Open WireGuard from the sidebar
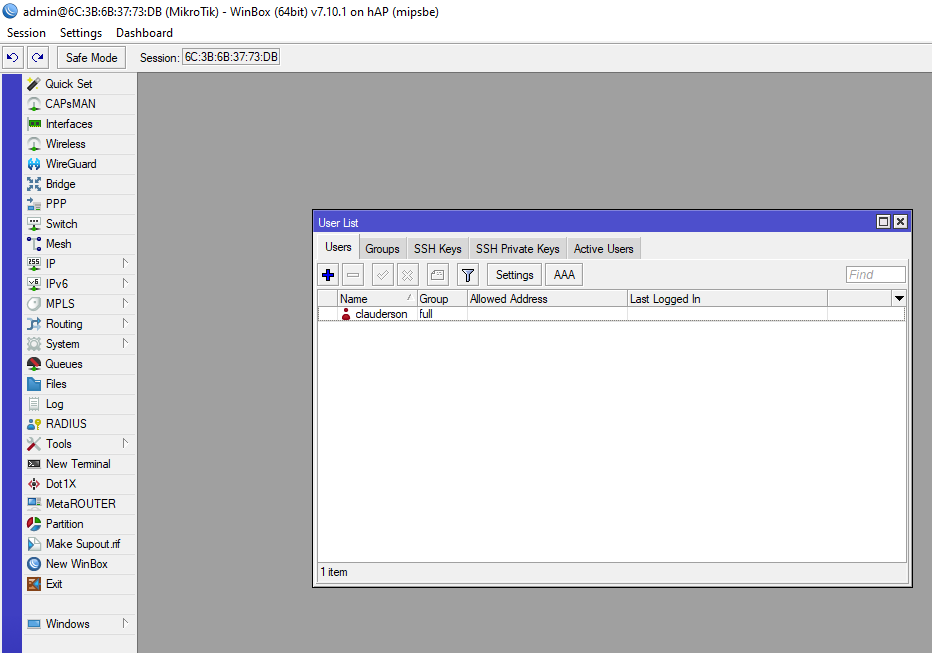932x653 pixels. 70,164
